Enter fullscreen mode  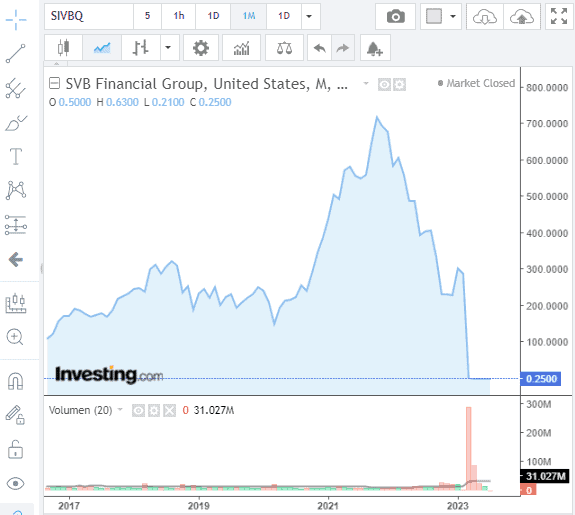(x=559, y=17)
